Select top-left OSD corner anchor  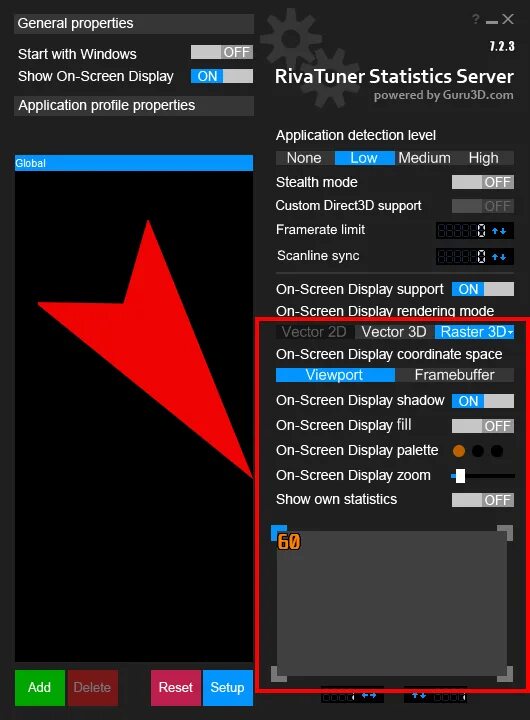pos(278,533)
